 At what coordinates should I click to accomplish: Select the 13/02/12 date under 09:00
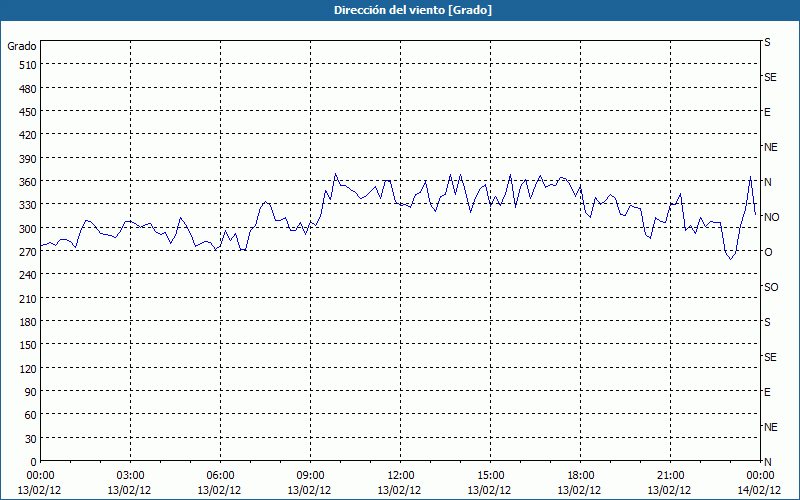point(310,490)
